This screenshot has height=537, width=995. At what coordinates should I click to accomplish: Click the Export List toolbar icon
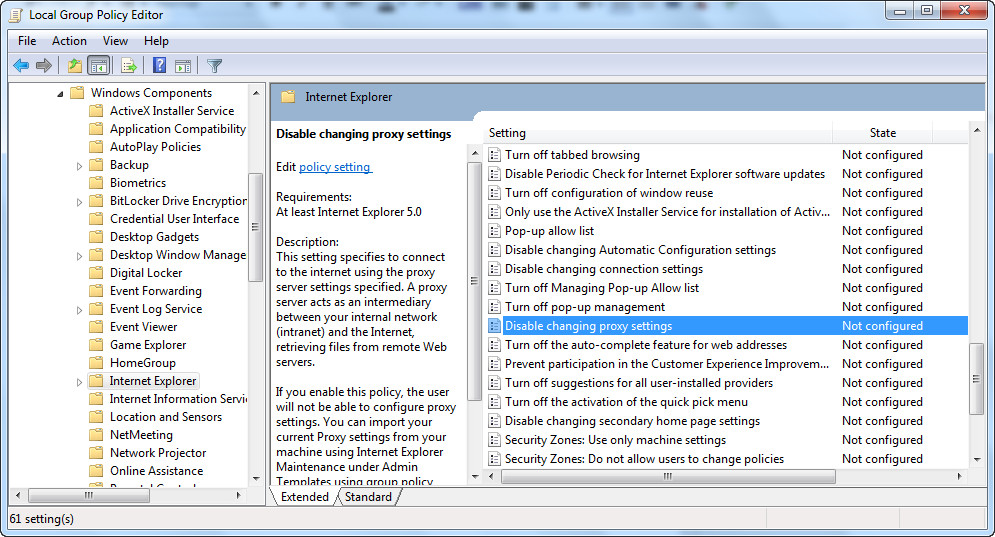pos(129,65)
